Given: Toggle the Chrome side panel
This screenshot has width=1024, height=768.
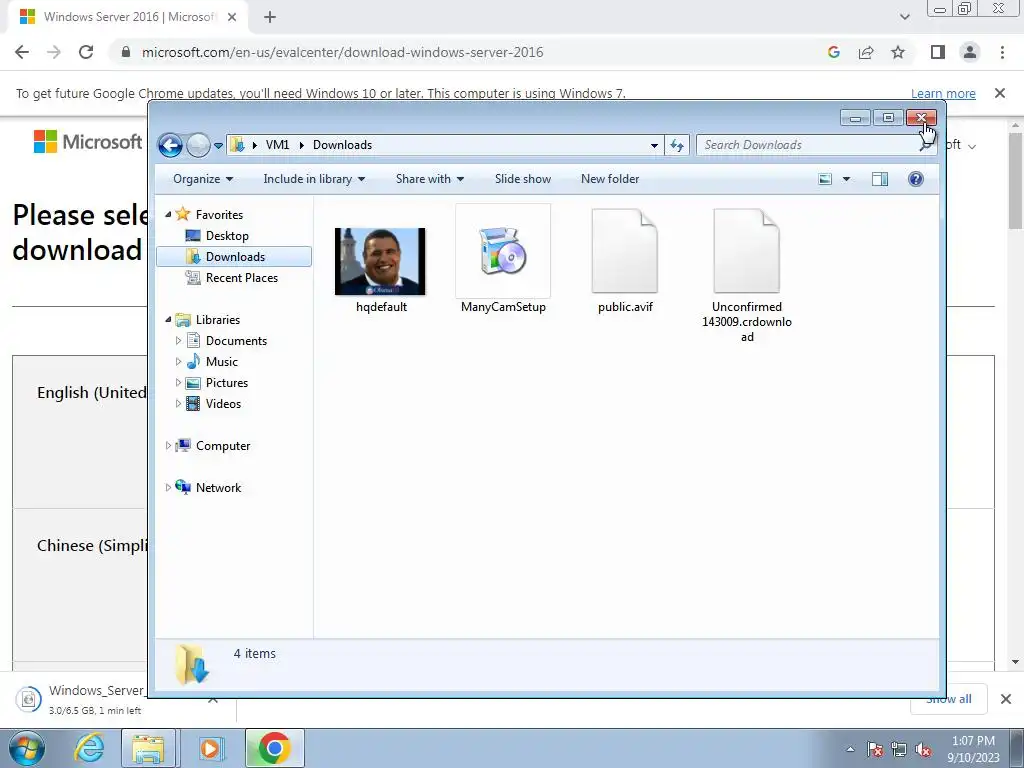Looking at the screenshot, I should (x=938, y=52).
